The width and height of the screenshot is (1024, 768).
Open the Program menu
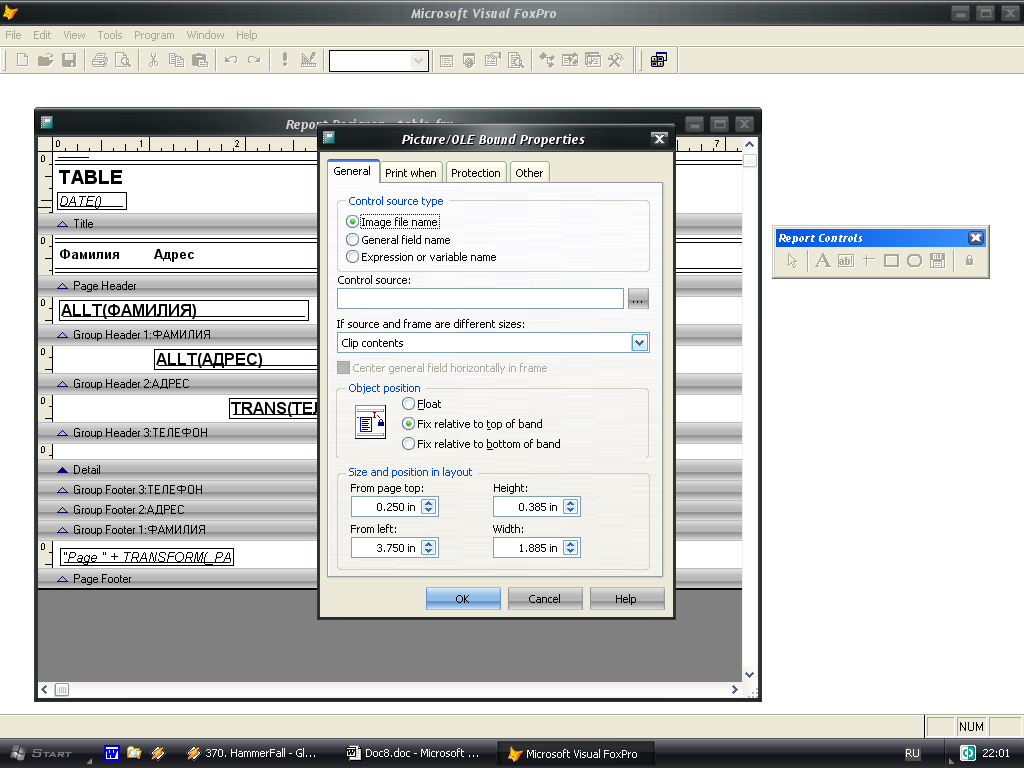(x=154, y=35)
